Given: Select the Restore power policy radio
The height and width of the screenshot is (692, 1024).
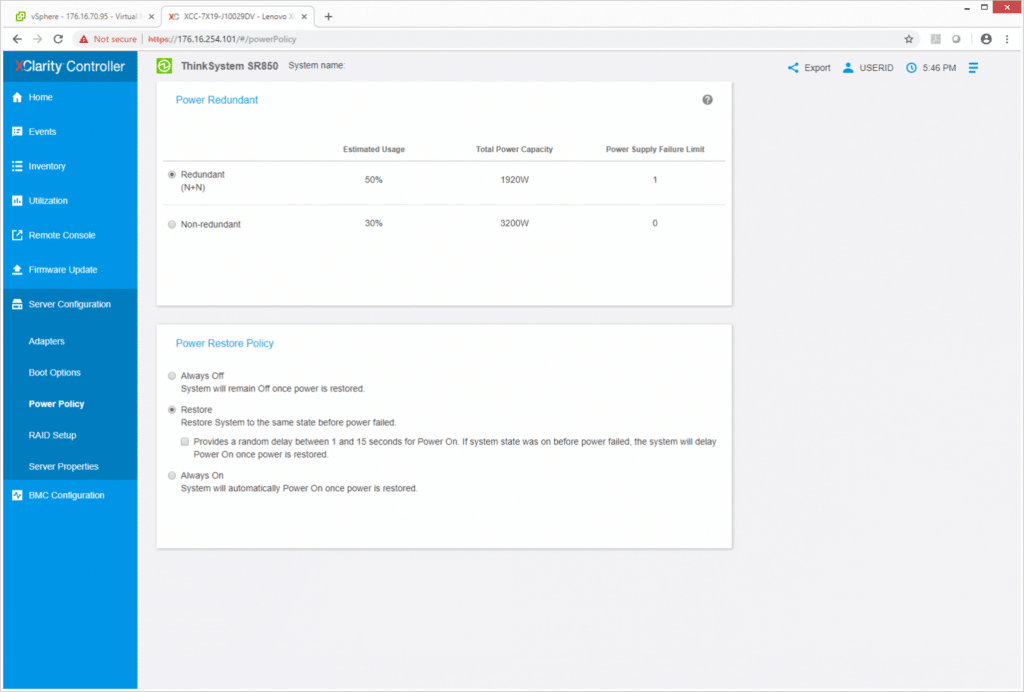Looking at the screenshot, I should point(172,410).
